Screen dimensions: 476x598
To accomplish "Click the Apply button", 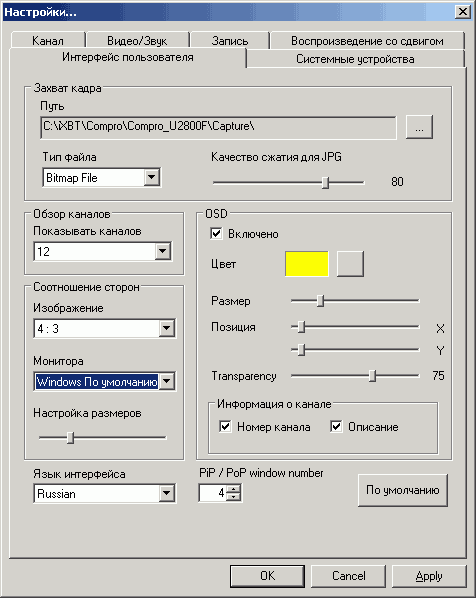I will point(429,576).
